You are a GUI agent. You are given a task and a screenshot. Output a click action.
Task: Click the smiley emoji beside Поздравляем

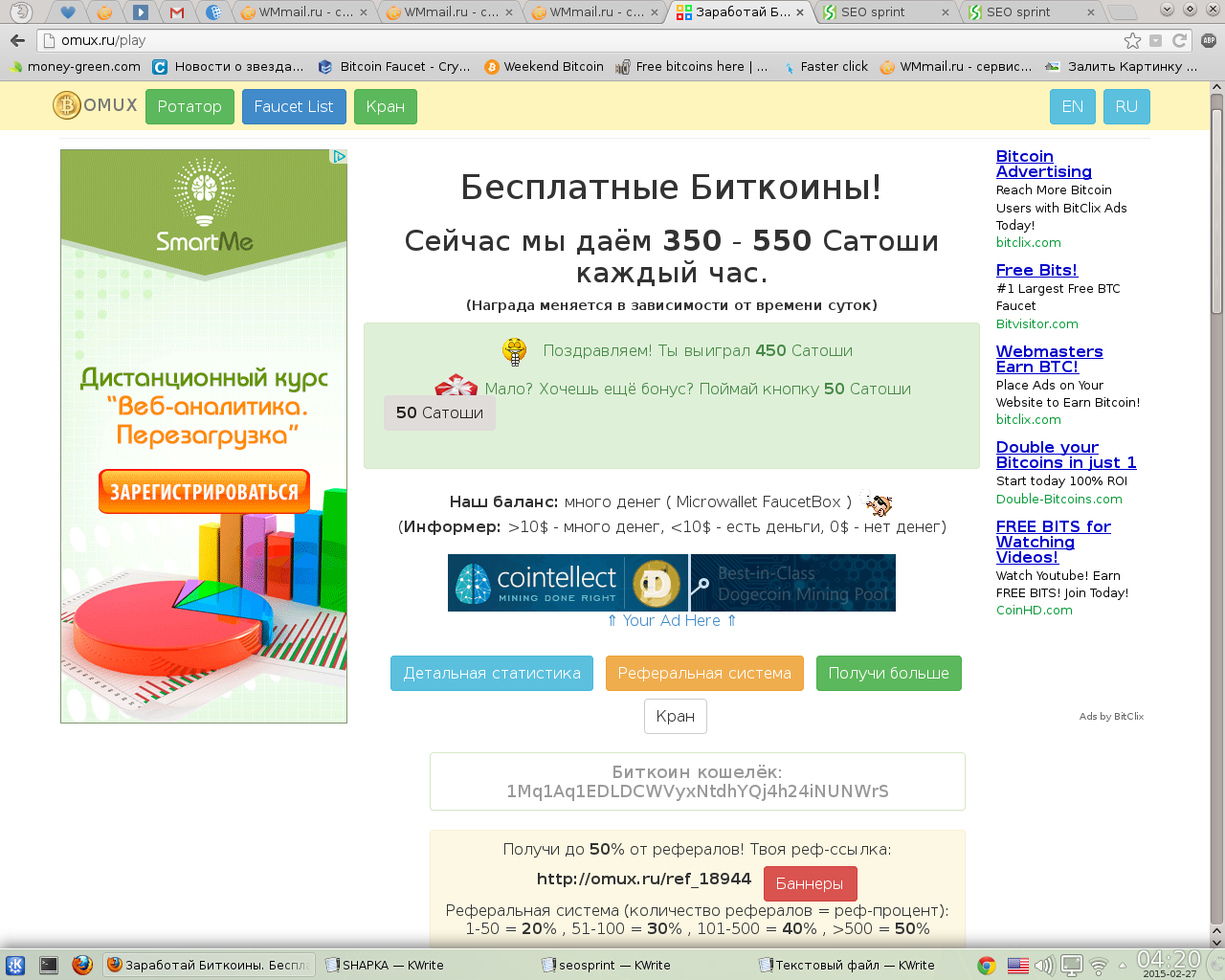[514, 352]
